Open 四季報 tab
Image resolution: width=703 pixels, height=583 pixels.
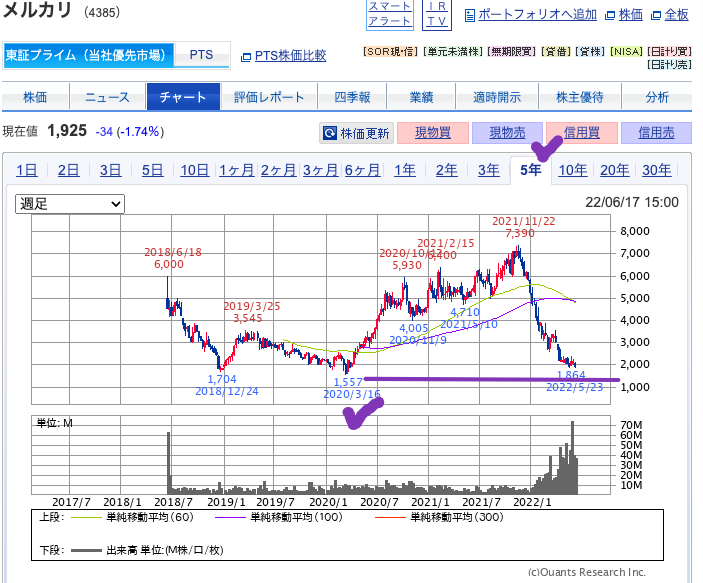(x=352, y=96)
